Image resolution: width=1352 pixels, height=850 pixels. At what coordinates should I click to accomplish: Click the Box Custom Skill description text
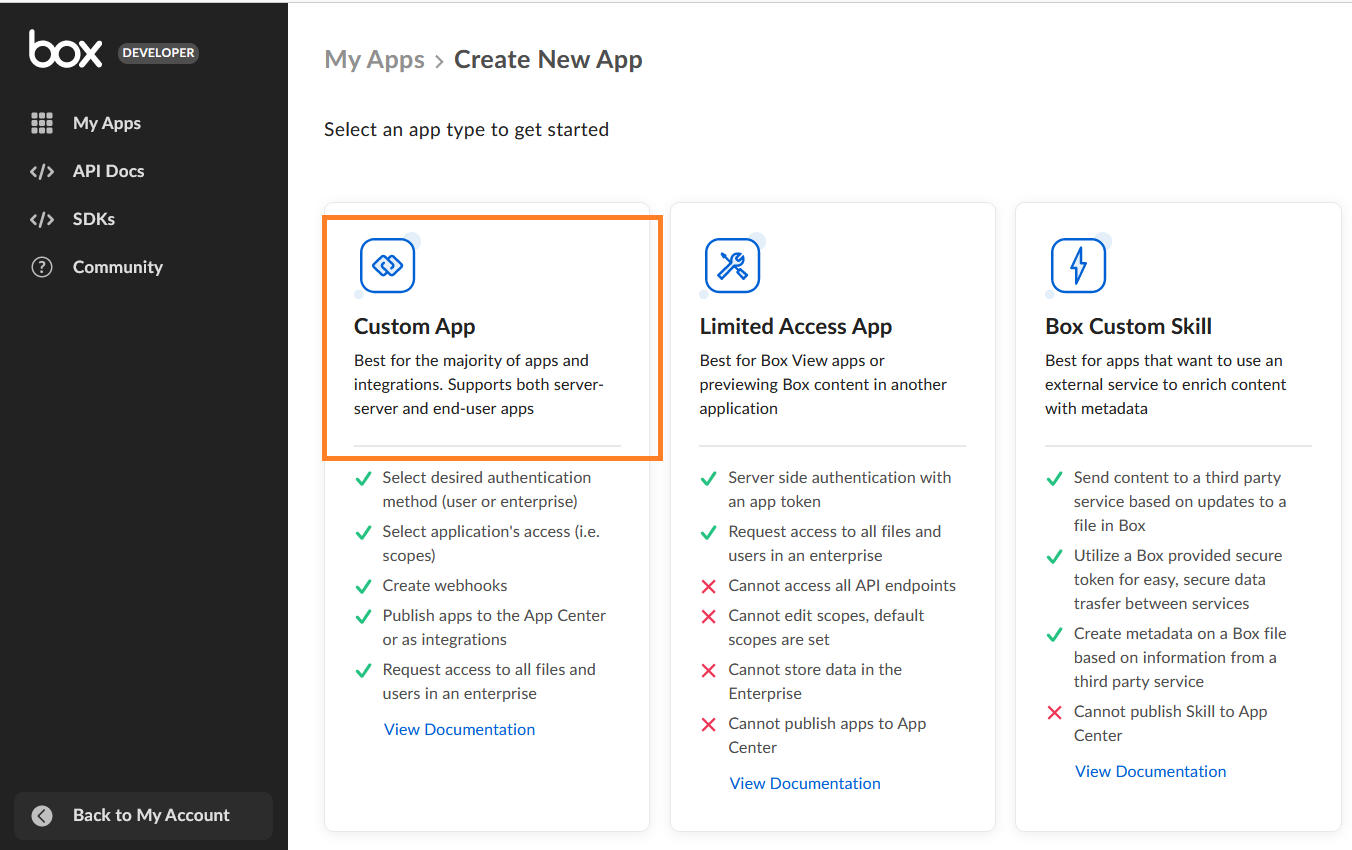pyautogui.click(x=1166, y=384)
